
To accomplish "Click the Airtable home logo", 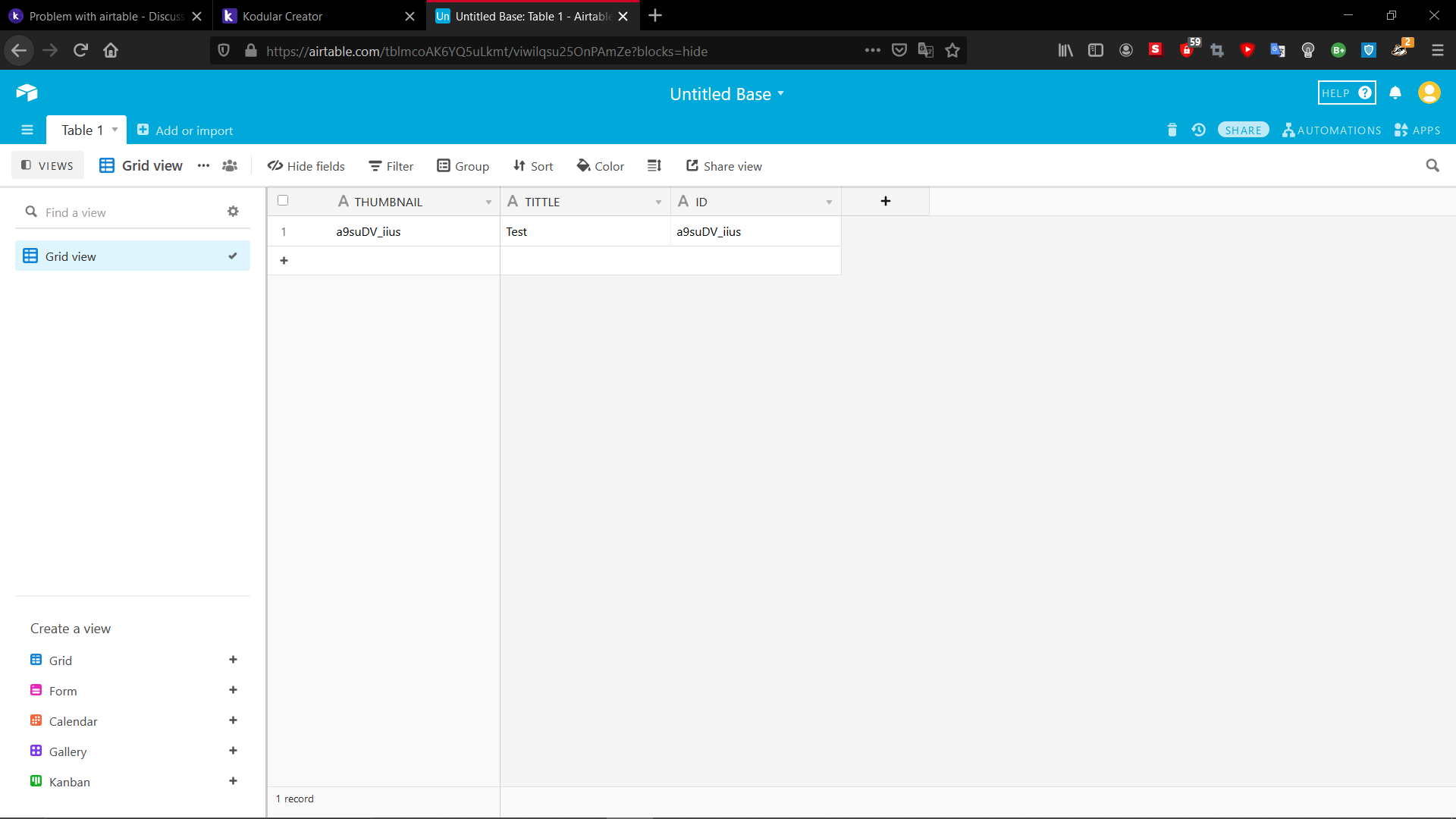I will (27, 93).
